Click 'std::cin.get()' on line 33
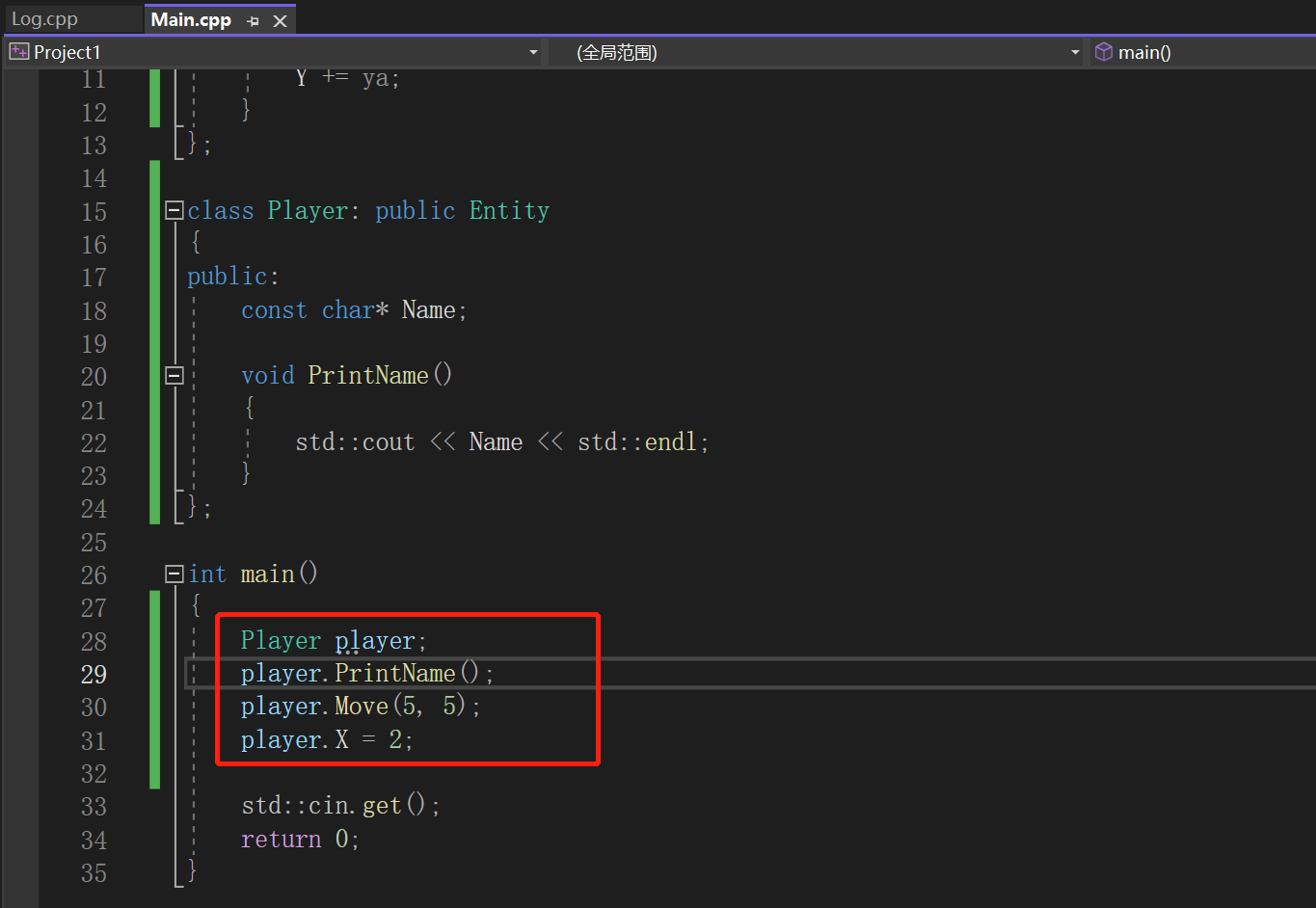Screen dimensions: 1316x908 pos(333,806)
